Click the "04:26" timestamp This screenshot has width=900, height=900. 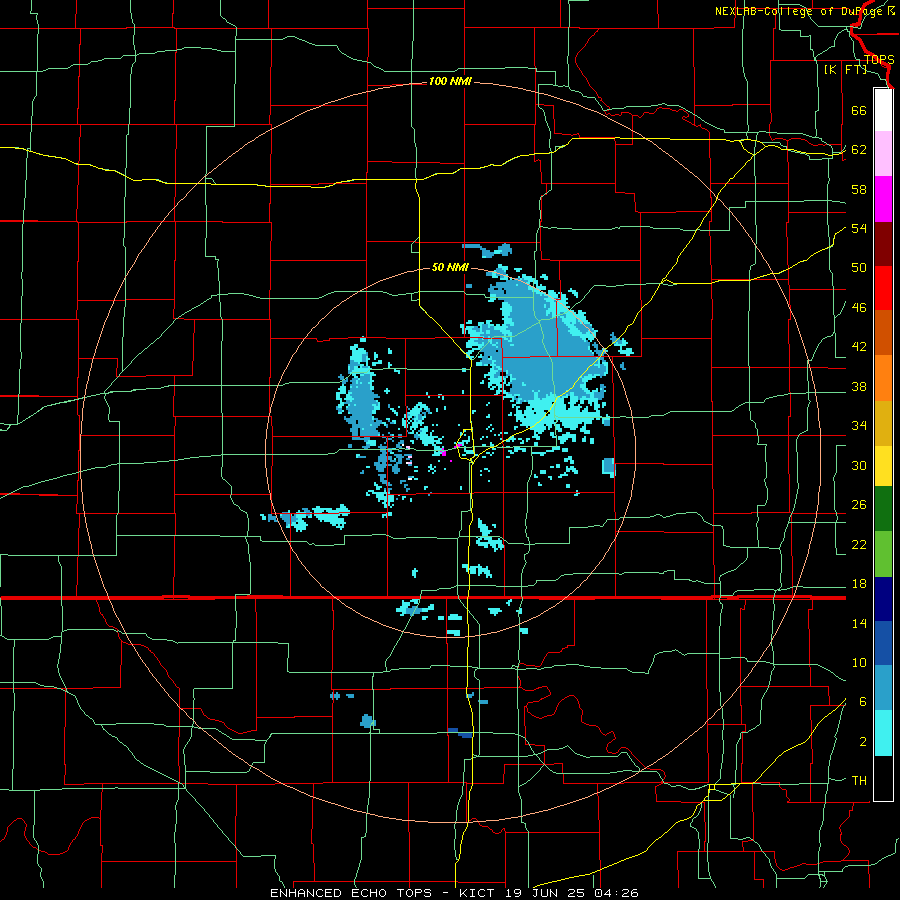[x=616, y=893]
